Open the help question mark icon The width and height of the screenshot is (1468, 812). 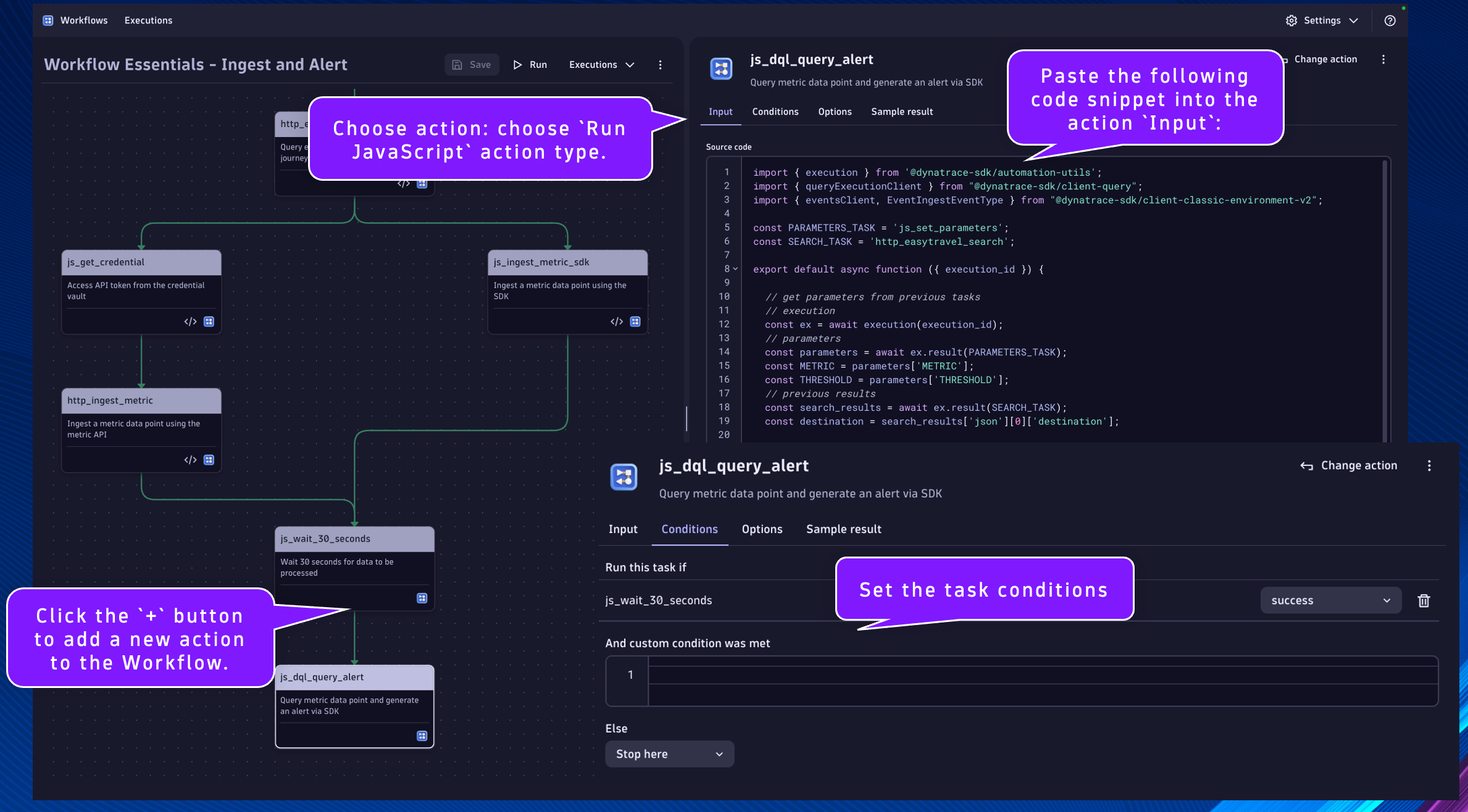1390,20
